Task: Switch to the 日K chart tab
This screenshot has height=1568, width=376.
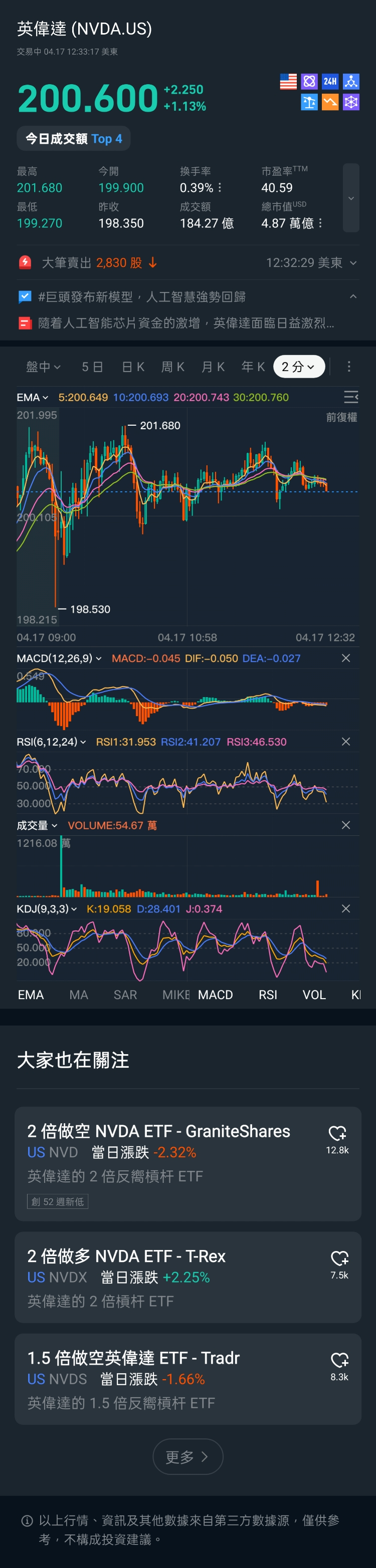Action: [x=133, y=367]
